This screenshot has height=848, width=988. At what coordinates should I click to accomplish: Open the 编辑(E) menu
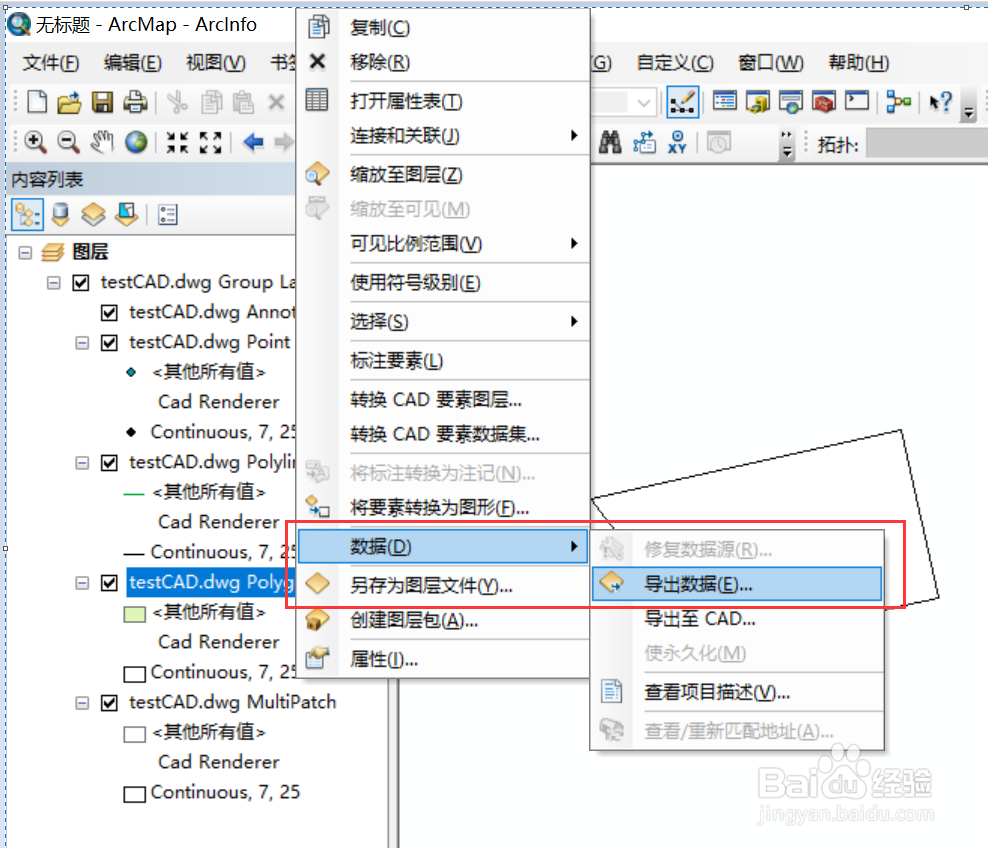(132, 63)
